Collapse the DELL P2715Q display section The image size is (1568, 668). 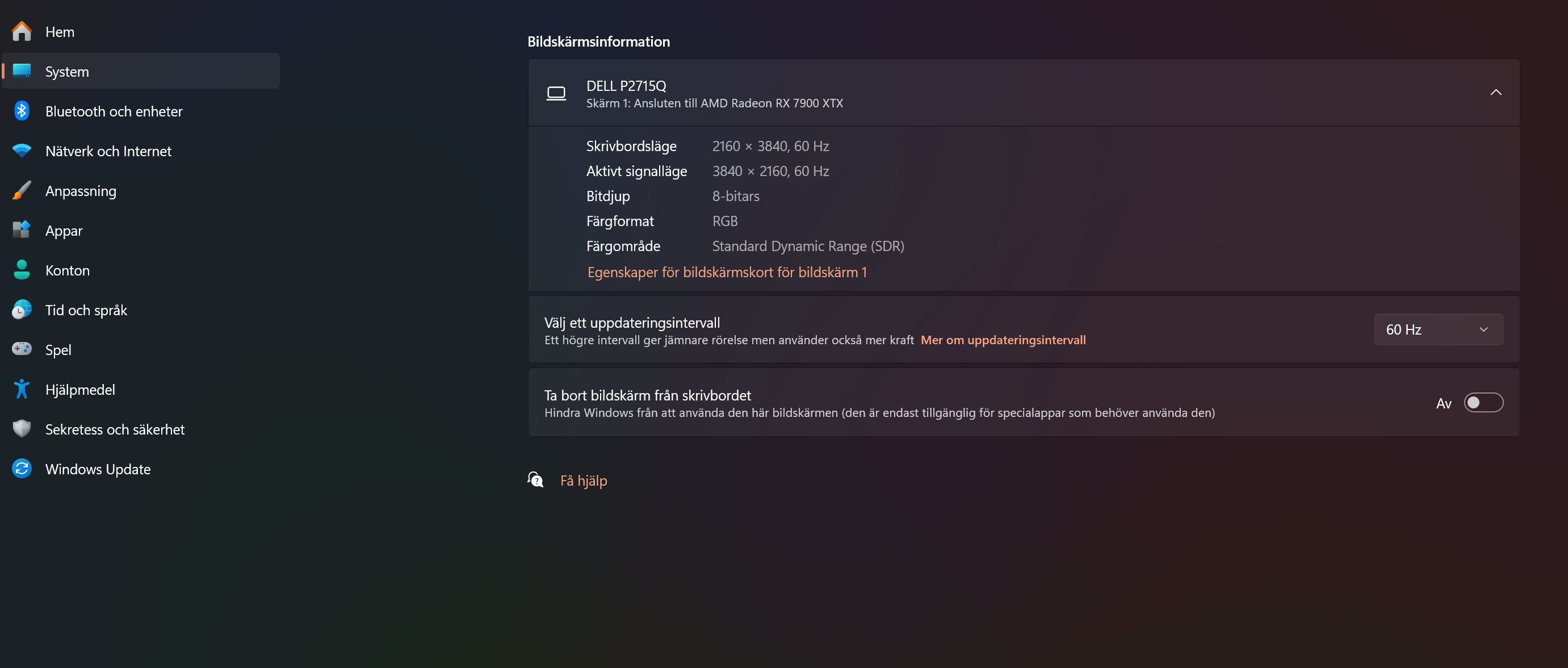tap(1495, 93)
